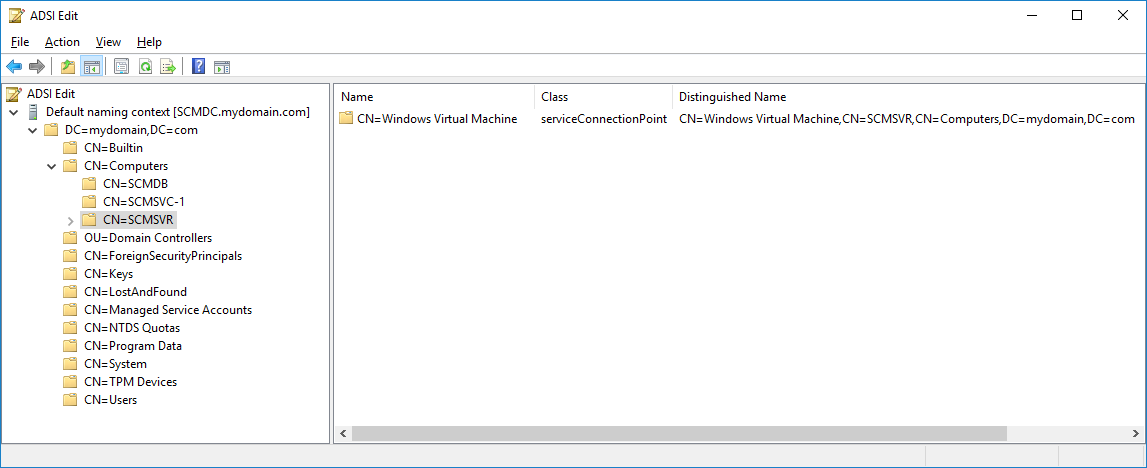Select CN=Keys container

point(108,273)
